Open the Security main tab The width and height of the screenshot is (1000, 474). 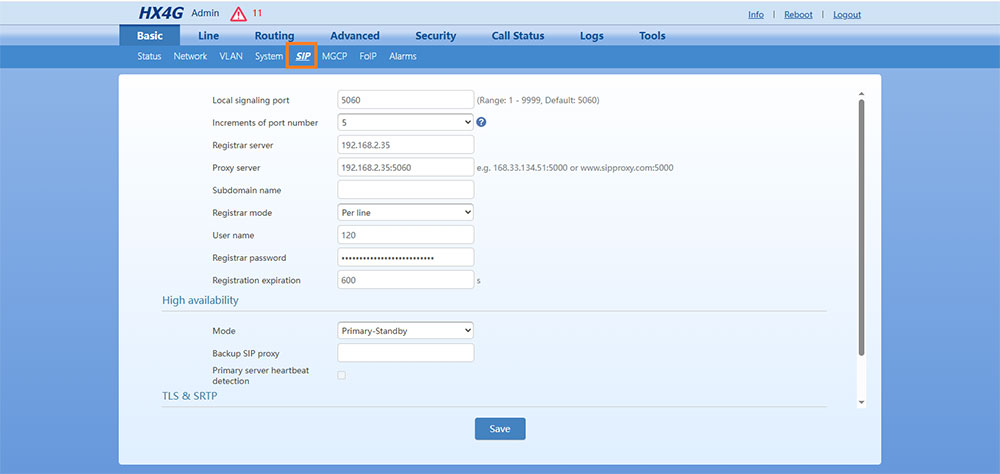435,36
